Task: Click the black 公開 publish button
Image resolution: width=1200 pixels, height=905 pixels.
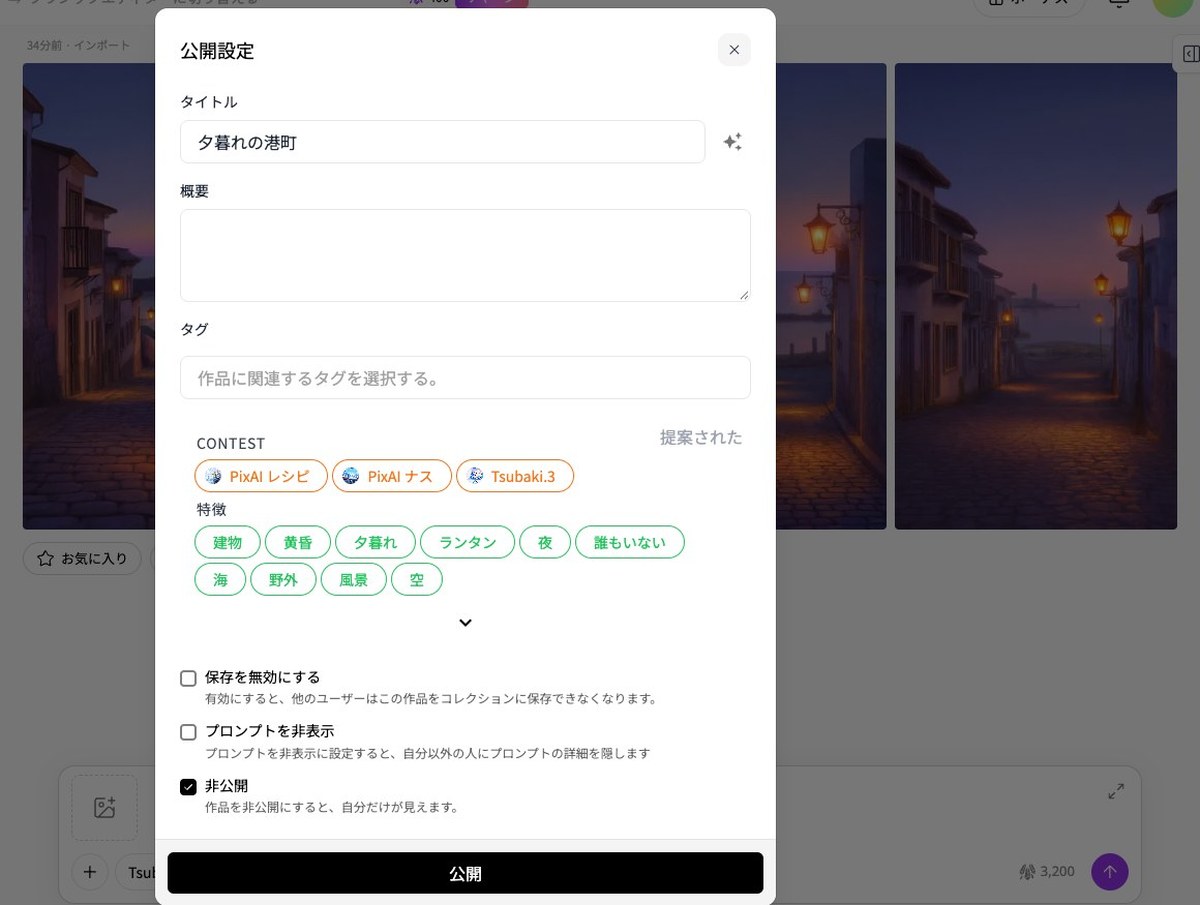Action: (465, 873)
